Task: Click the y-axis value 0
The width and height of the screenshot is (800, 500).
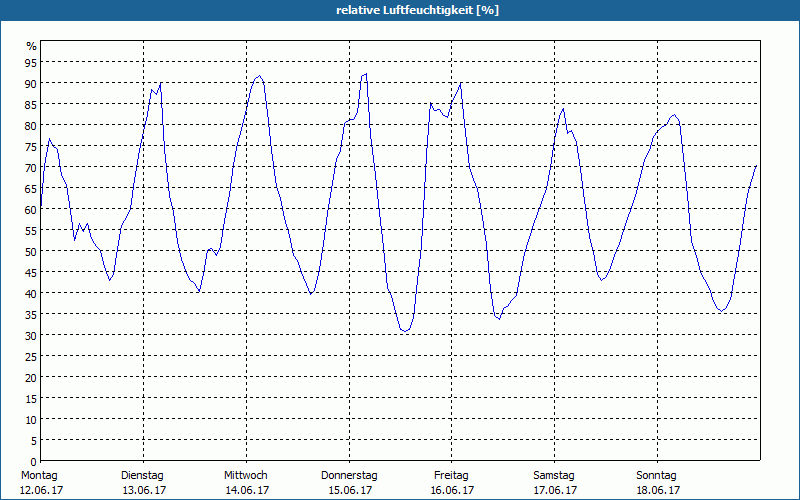Action: click(x=34, y=462)
